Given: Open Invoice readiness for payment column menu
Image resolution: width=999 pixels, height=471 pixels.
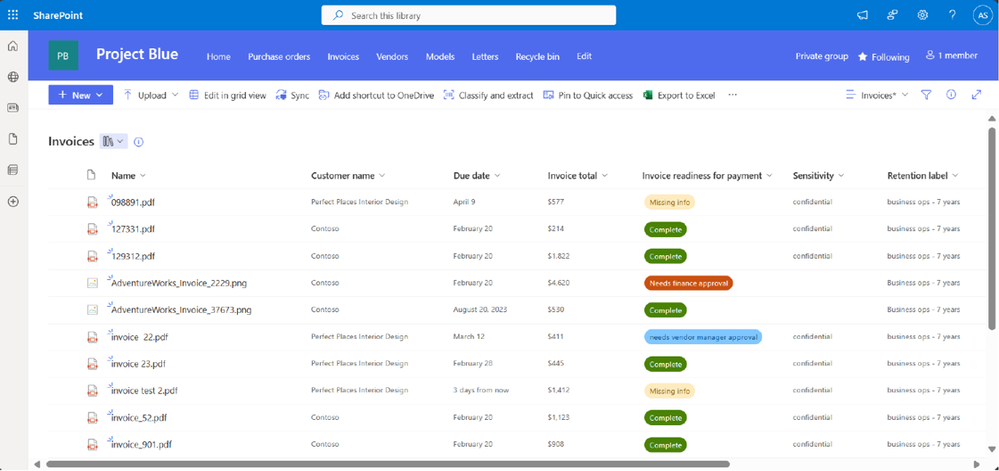Looking at the screenshot, I should click(x=707, y=175).
